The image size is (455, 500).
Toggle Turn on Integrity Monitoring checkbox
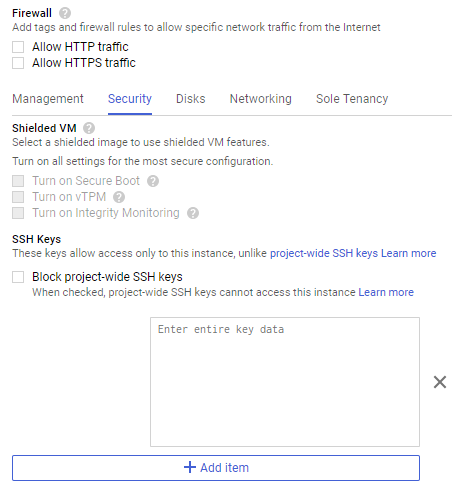click(x=18, y=213)
